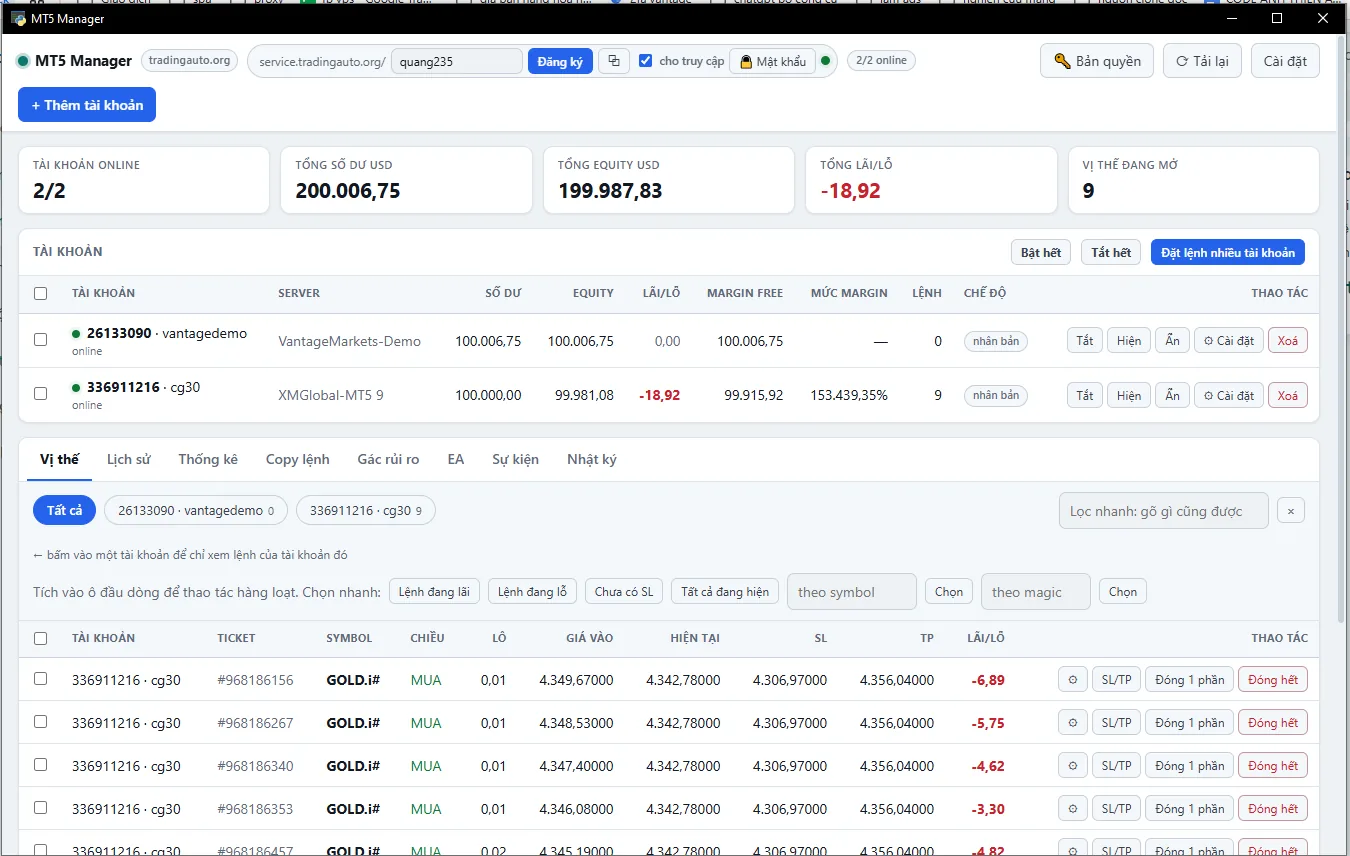1350x856 pixels.
Task: Click the theo magic input field
Action: pos(1036,591)
